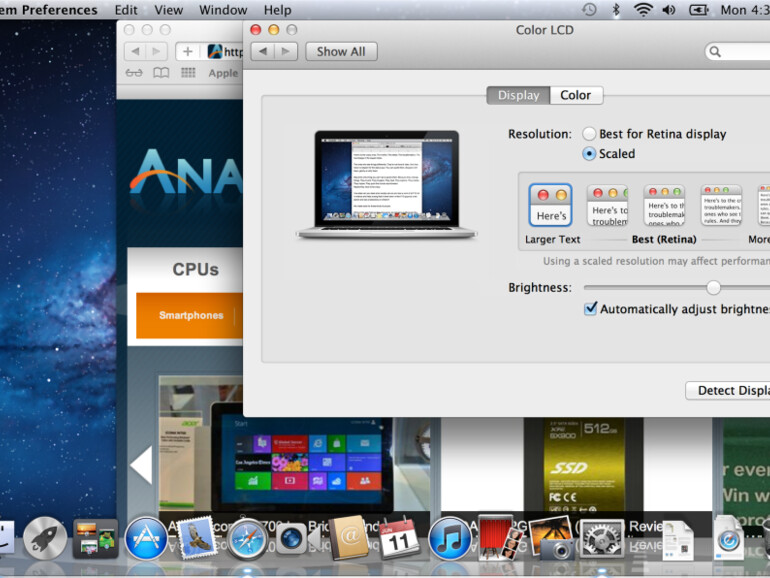Show Top Sites grid in Safari
This screenshot has width=770, height=578.
[188, 73]
